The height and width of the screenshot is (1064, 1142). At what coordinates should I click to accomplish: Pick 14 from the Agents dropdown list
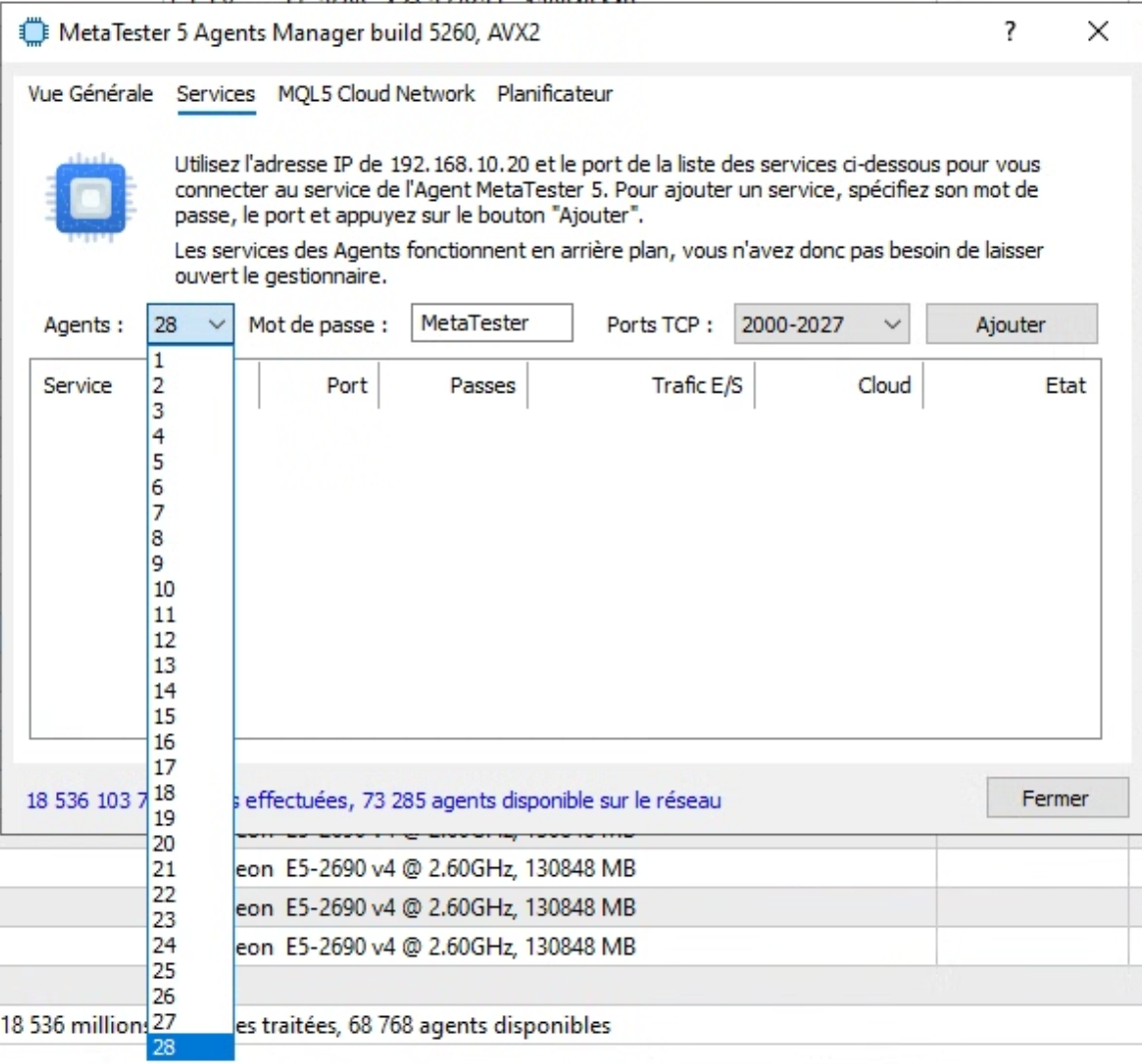tap(190, 691)
